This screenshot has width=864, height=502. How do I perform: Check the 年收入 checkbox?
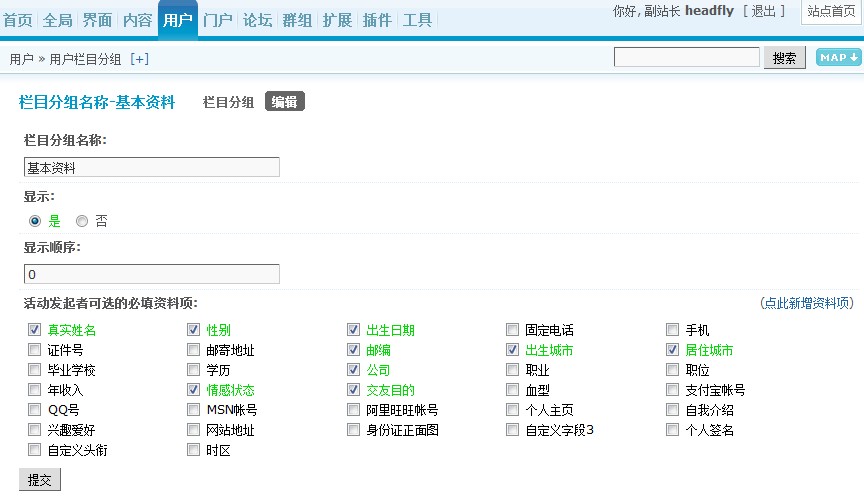click(x=34, y=390)
